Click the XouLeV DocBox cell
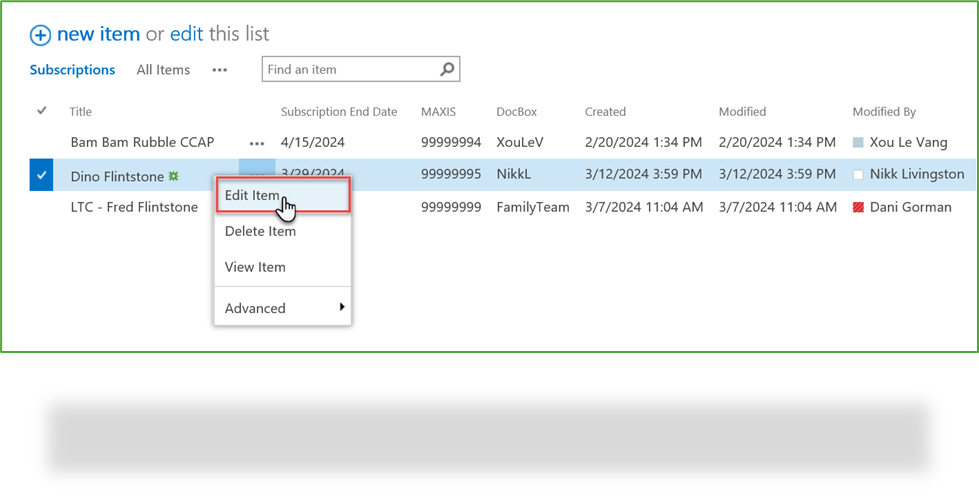The image size is (979, 497). click(x=520, y=143)
